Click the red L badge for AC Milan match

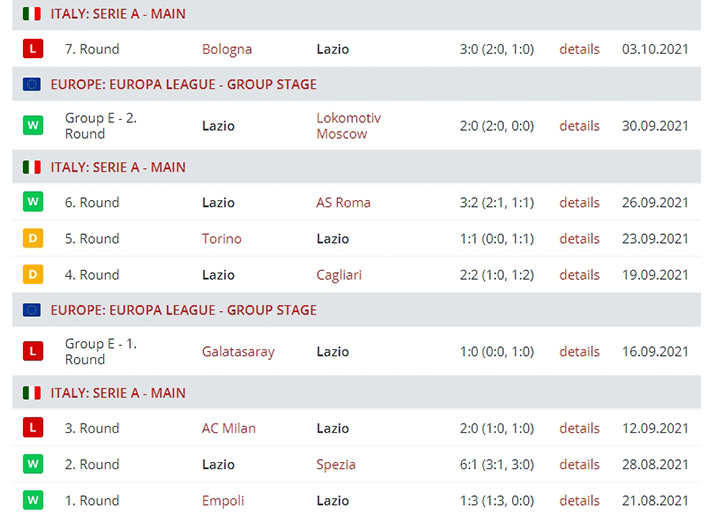point(33,427)
